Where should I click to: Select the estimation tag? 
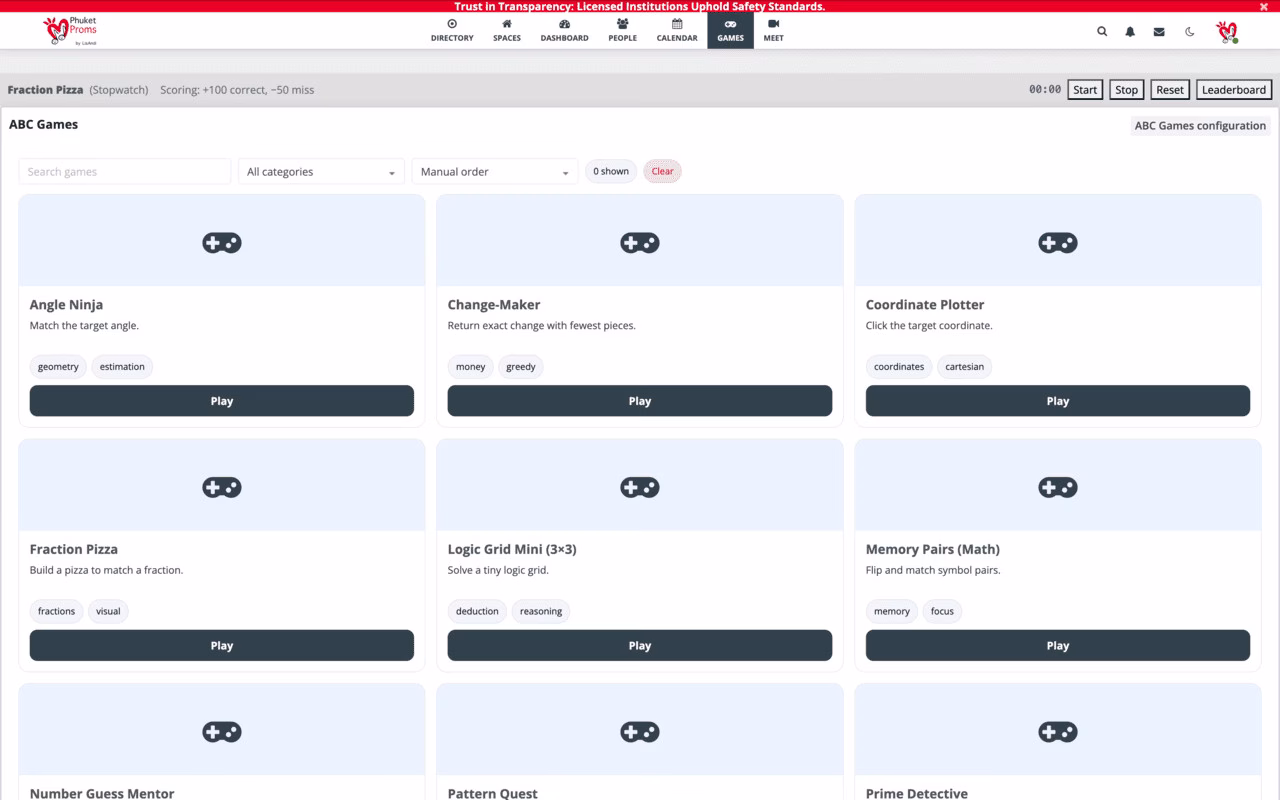point(122,367)
